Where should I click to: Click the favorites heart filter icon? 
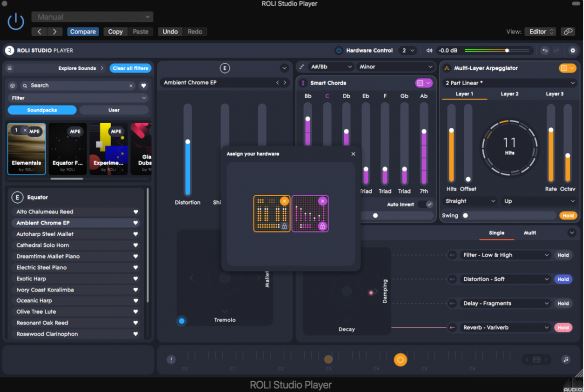point(143,86)
